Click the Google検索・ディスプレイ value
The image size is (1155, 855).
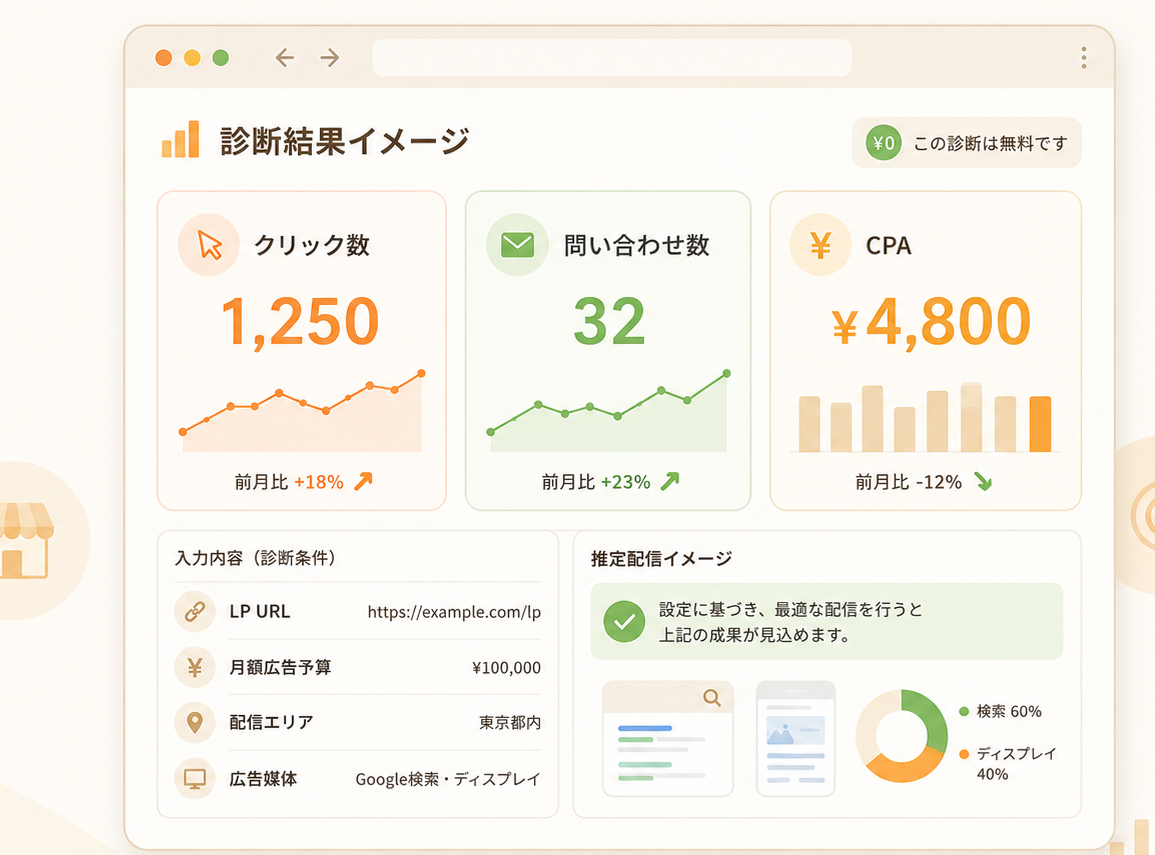pos(448,779)
